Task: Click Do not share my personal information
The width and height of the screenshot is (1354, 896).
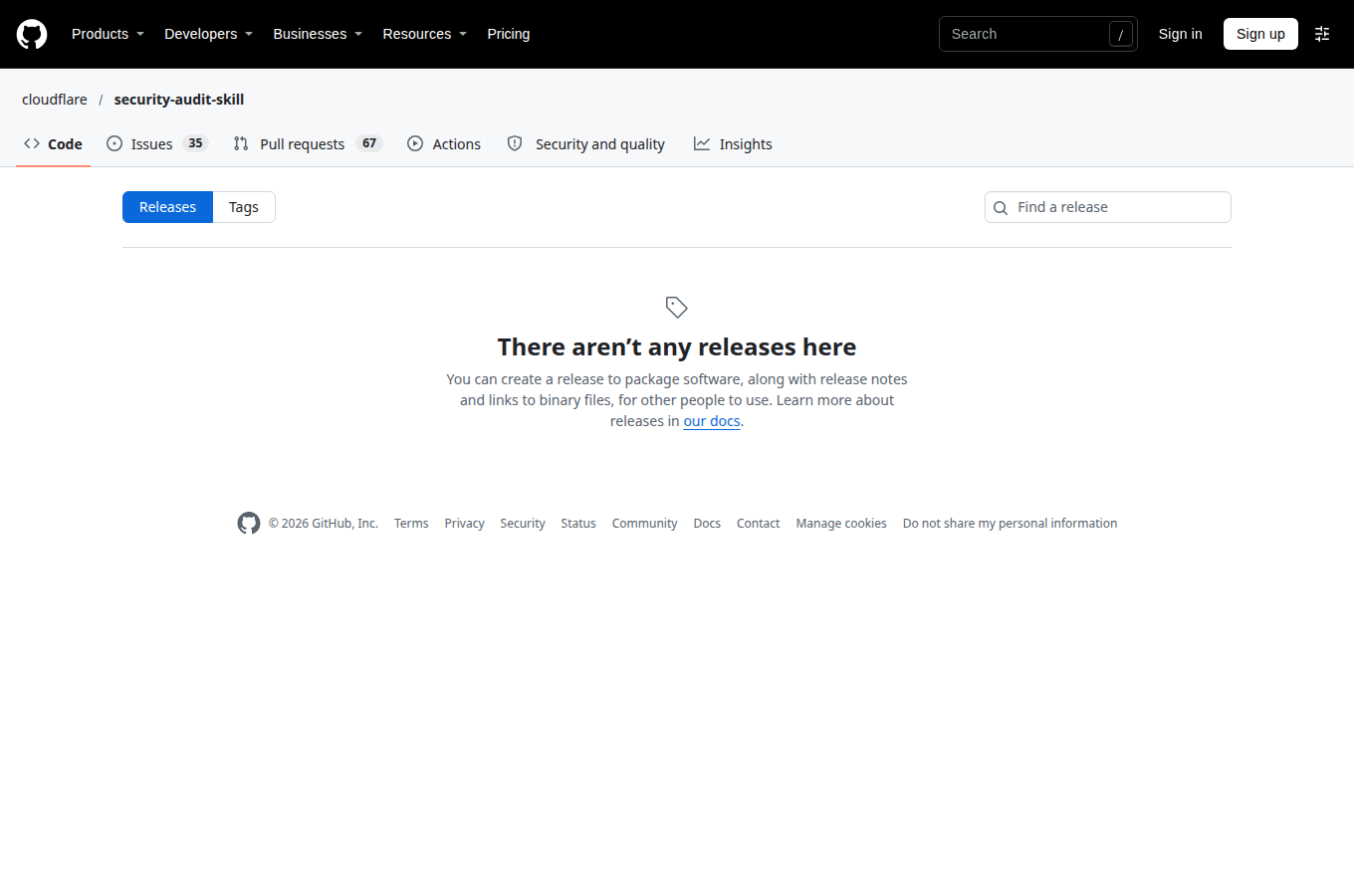Action: coord(1010,524)
